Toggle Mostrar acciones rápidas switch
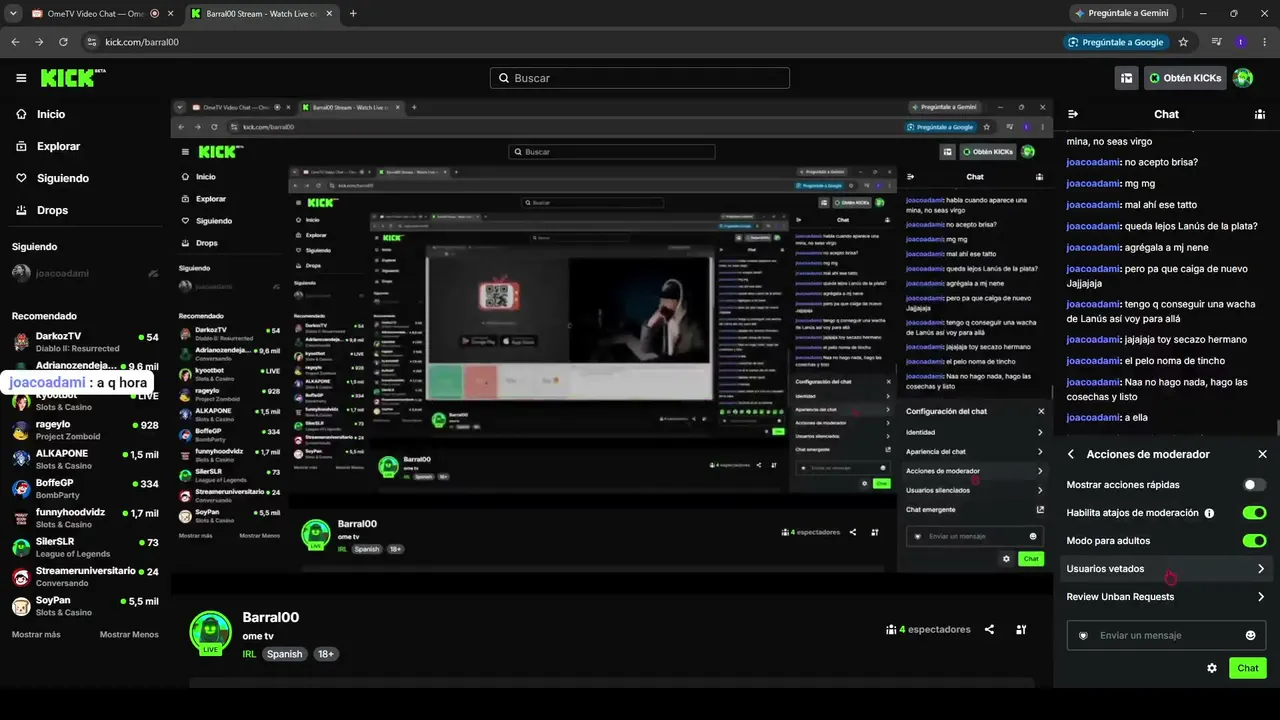The height and width of the screenshot is (720, 1280). pos(1254,485)
